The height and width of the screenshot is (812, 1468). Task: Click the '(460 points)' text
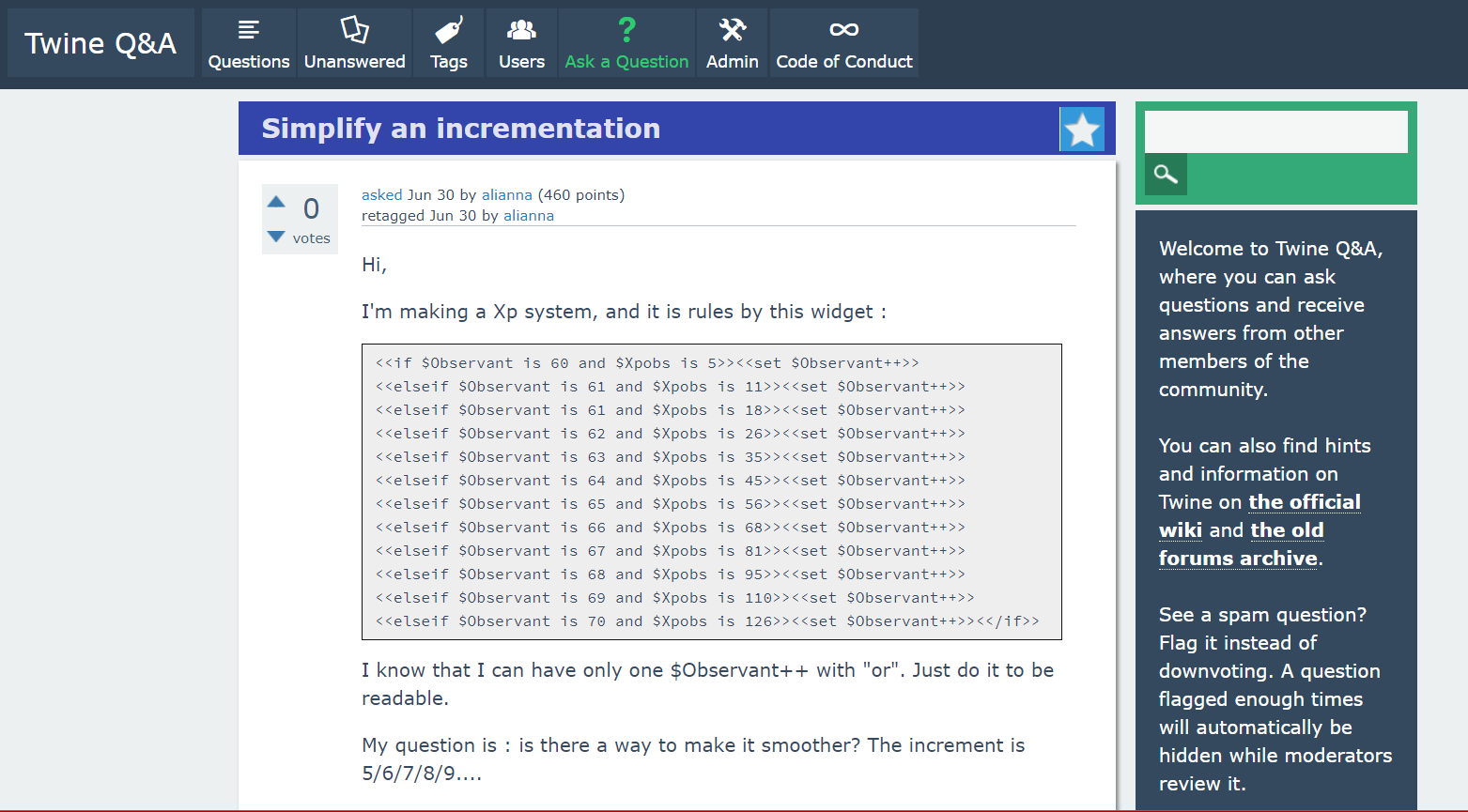[x=580, y=195]
